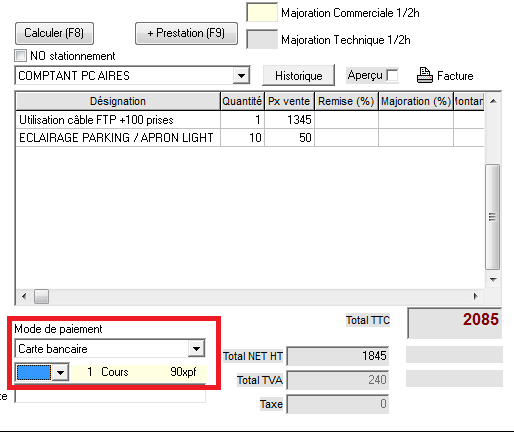Sort by the Désignation column header

pyautogui.click(x=118, y=101)
